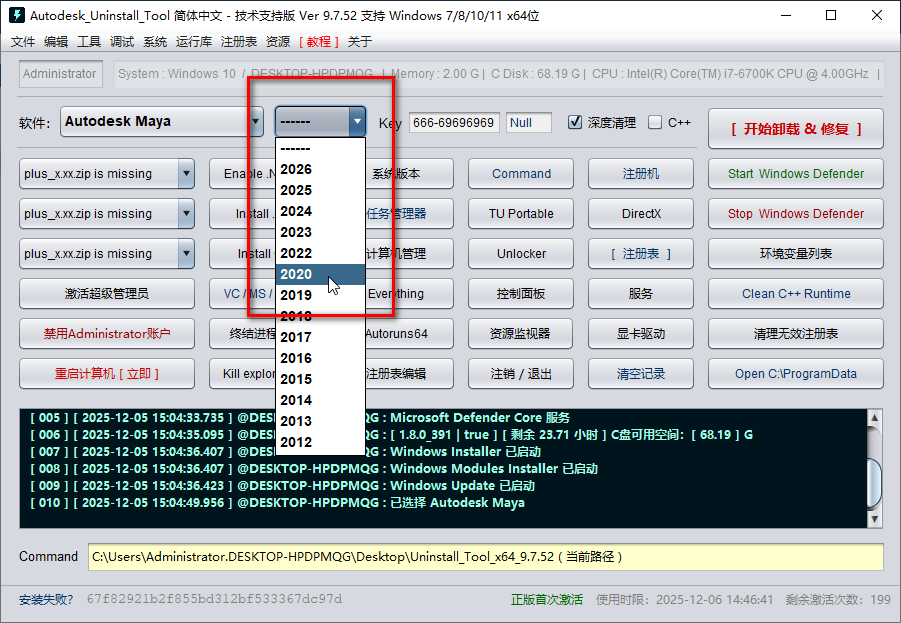This screenshot has width=901, height=623.
Task: Click the [ 注册表 ] button
Action: (641, 253)
